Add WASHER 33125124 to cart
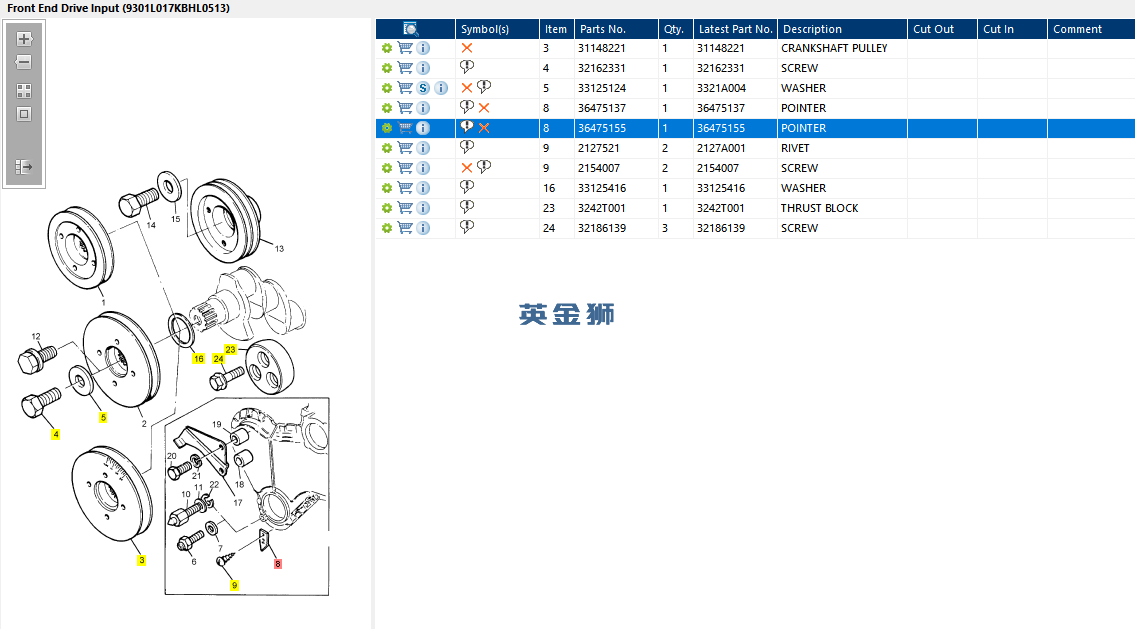The width and height of the screenshot is (1135, 629). [x=405, y=88]
